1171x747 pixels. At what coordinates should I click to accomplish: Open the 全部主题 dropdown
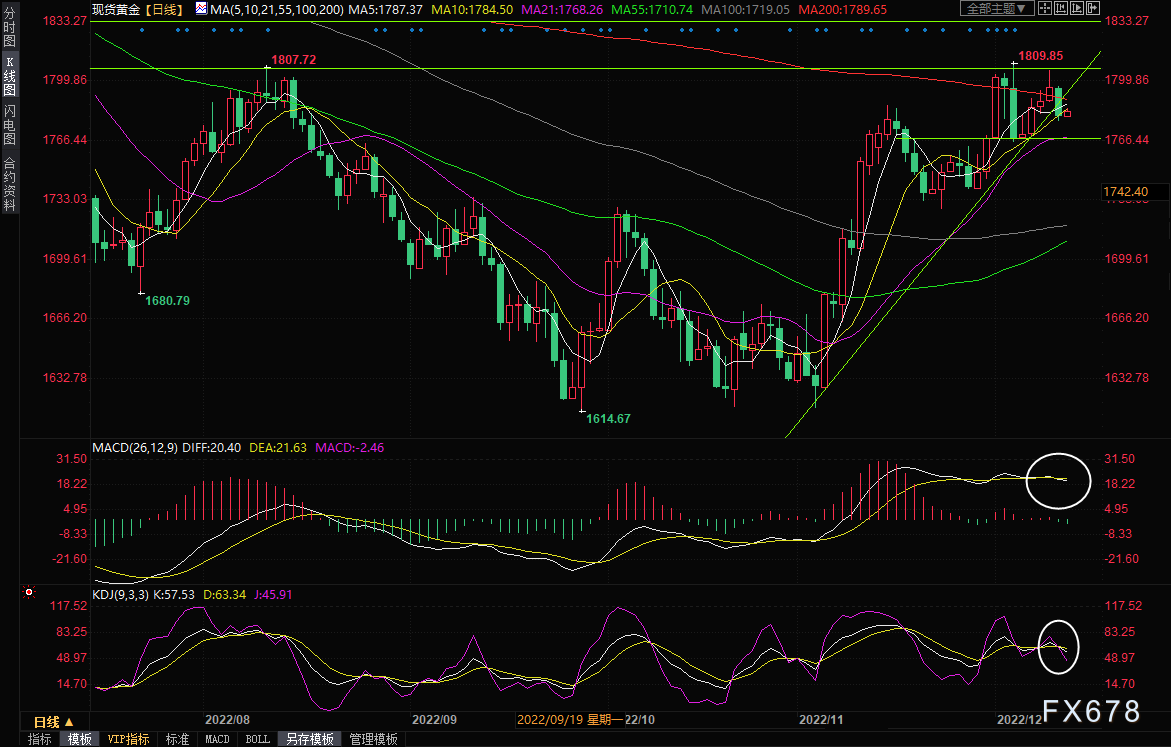point(997,8)
